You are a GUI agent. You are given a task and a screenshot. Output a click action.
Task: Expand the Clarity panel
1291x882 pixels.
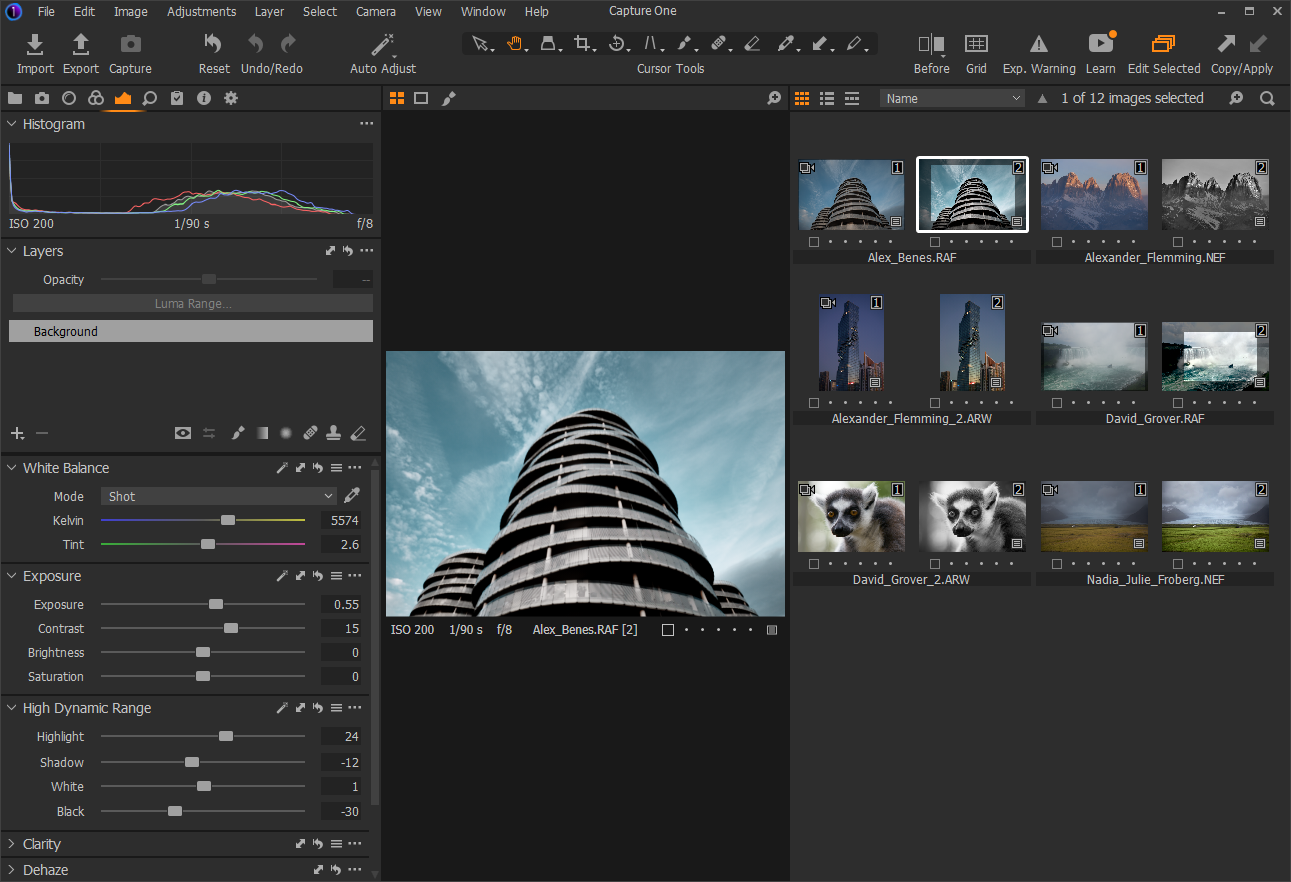[12, 844]
